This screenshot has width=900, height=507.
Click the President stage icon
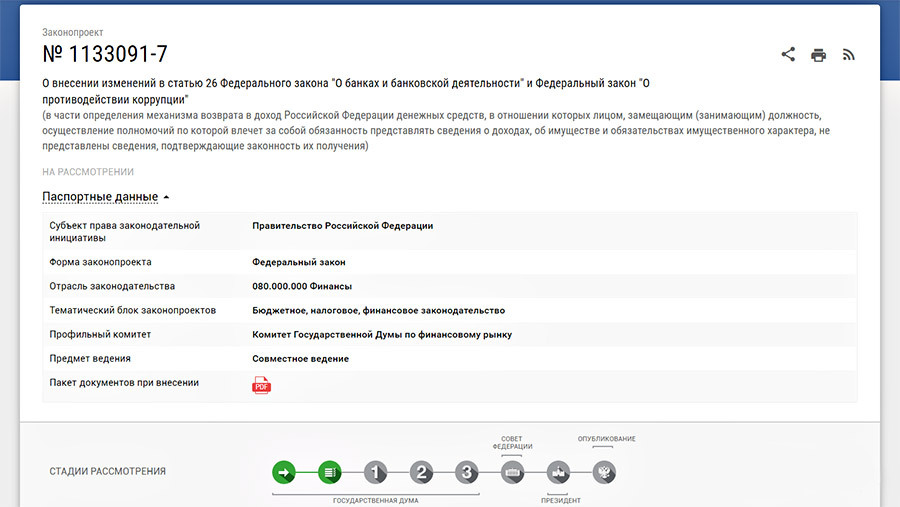558,472
